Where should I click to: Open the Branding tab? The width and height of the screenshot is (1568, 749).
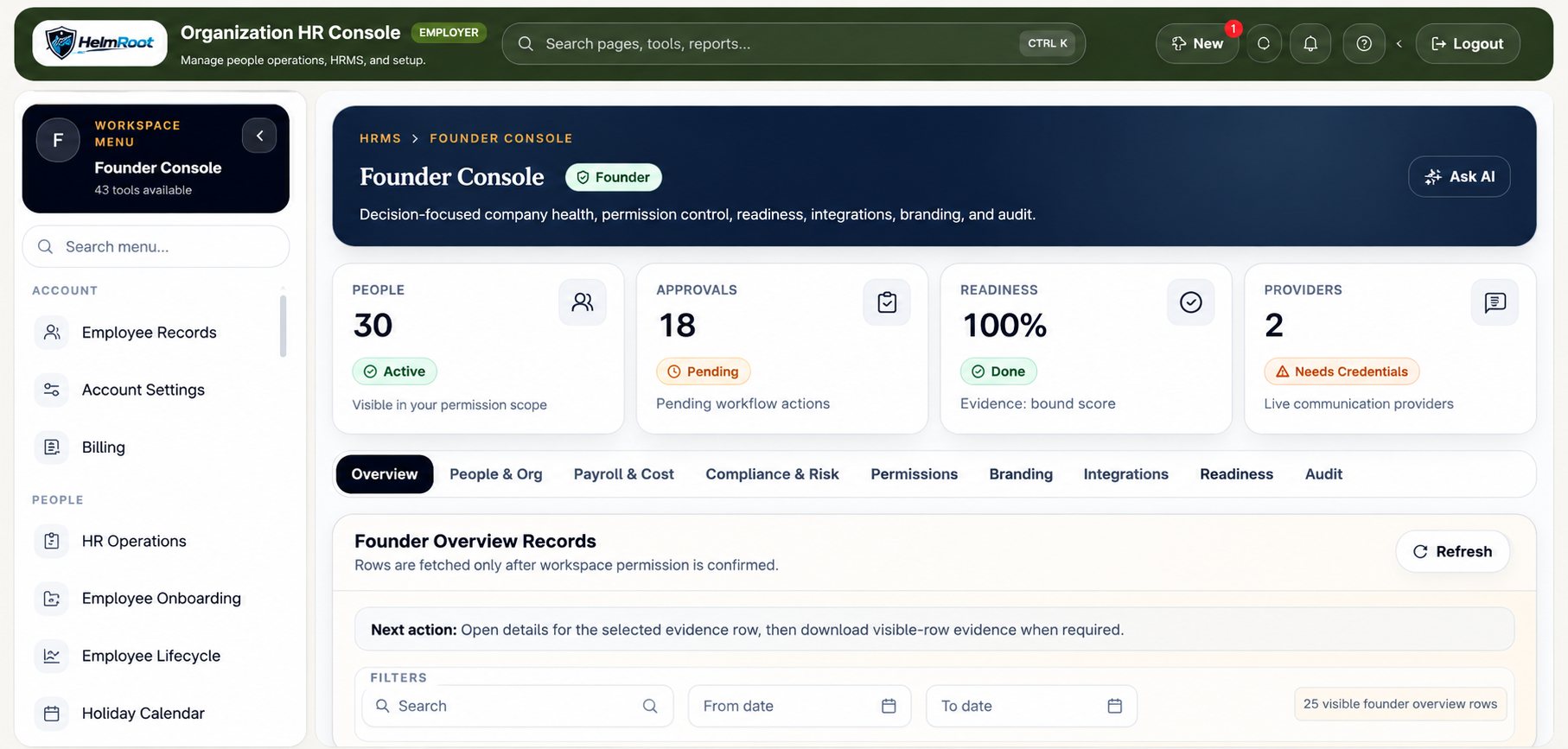[x=1021, y=474]
